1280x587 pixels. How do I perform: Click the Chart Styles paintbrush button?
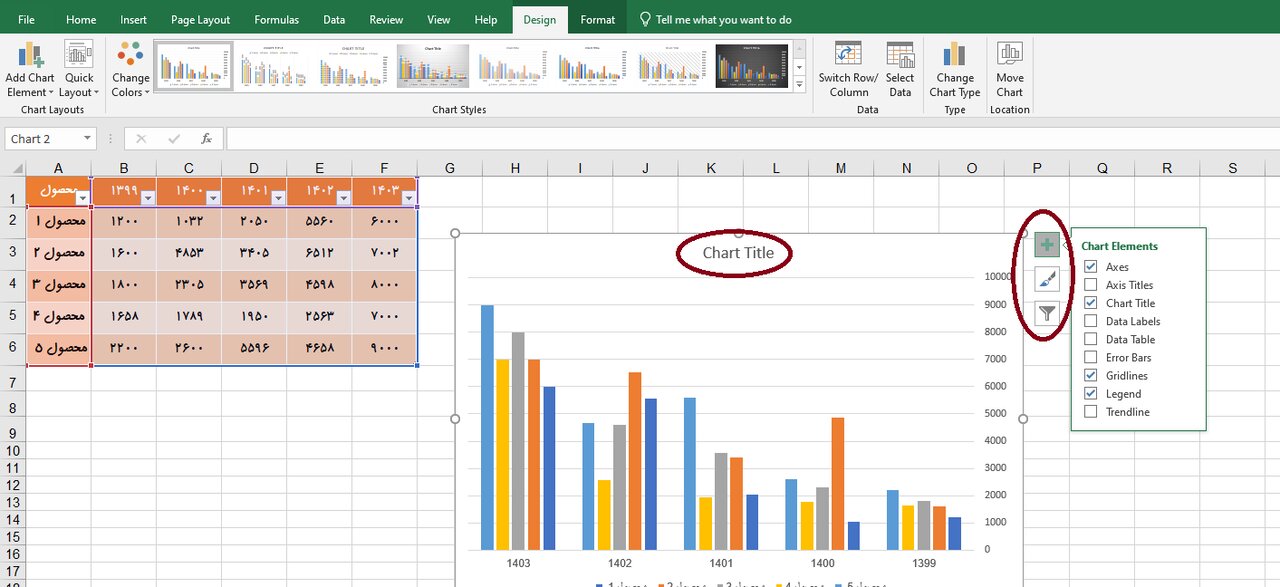coord(1046,279)
